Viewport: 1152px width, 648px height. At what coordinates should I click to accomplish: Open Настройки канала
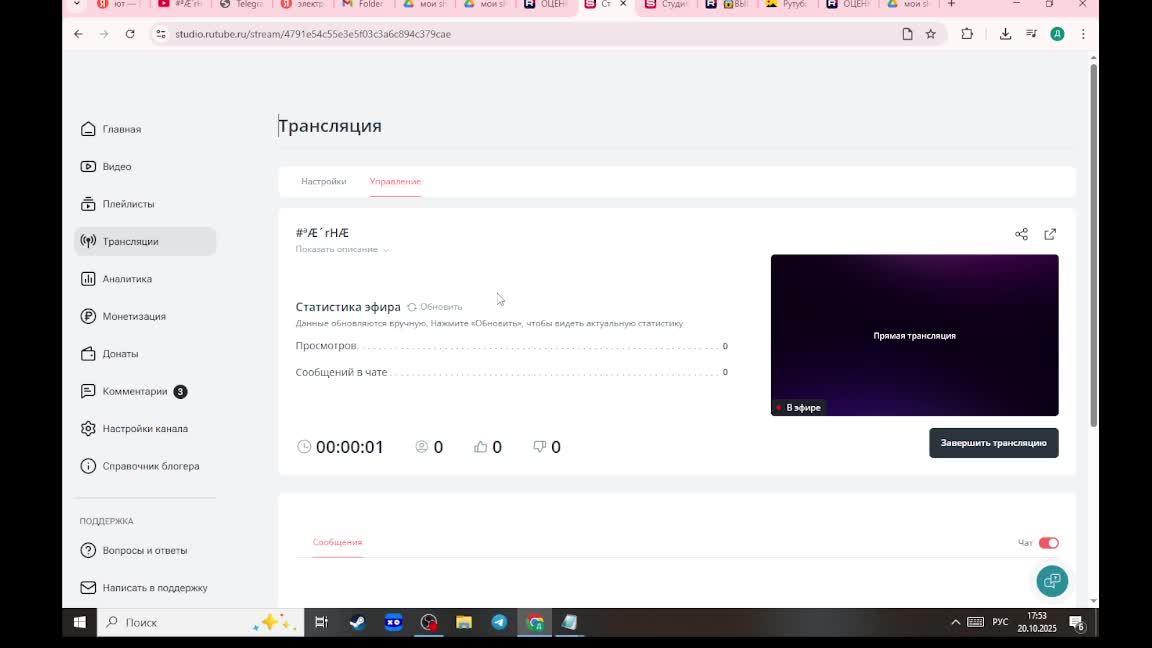click(x=134, y=429)
